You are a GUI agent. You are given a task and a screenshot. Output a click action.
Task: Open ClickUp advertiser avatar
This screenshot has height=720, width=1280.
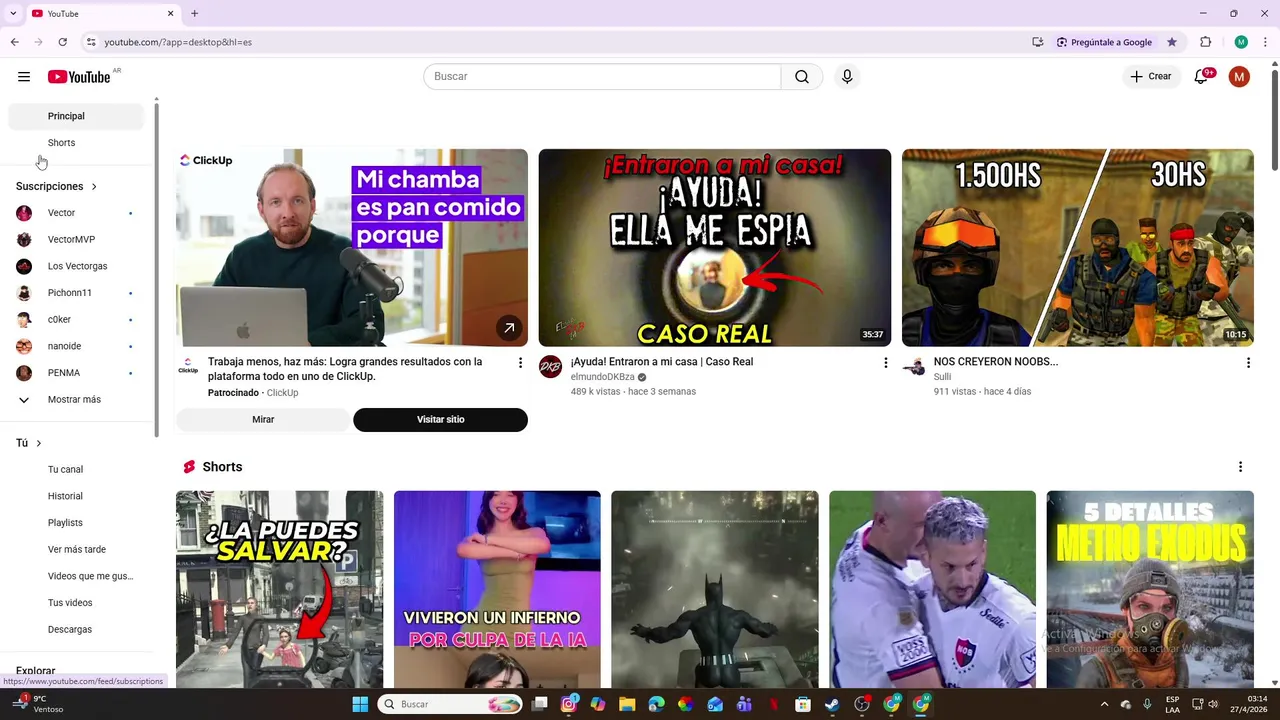(188, 367)
